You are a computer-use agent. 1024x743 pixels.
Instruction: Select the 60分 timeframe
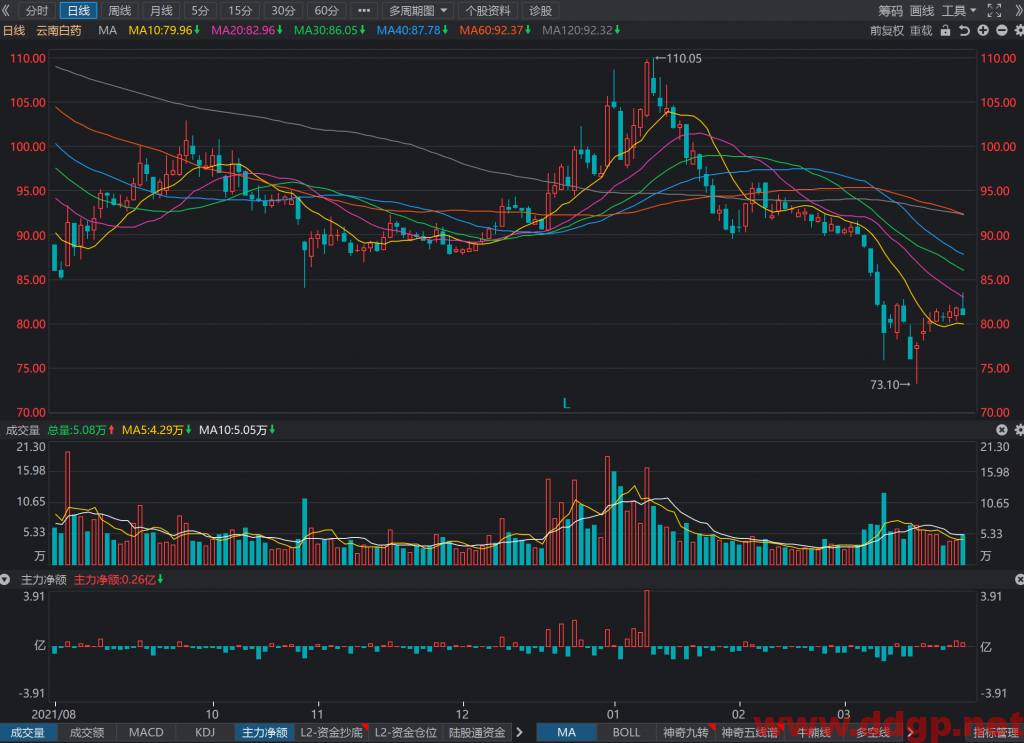[326, 10]
